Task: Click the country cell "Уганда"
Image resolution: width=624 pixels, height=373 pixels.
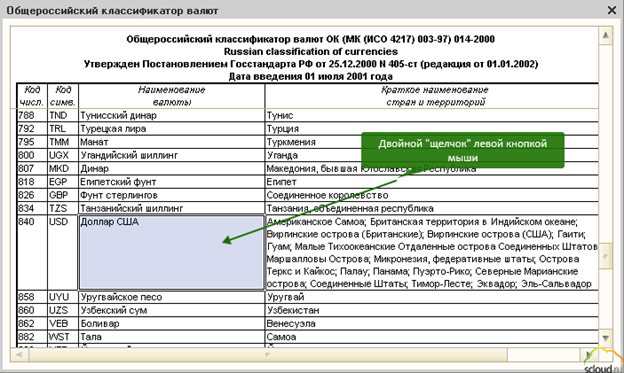Action: [x=432, y=155]
